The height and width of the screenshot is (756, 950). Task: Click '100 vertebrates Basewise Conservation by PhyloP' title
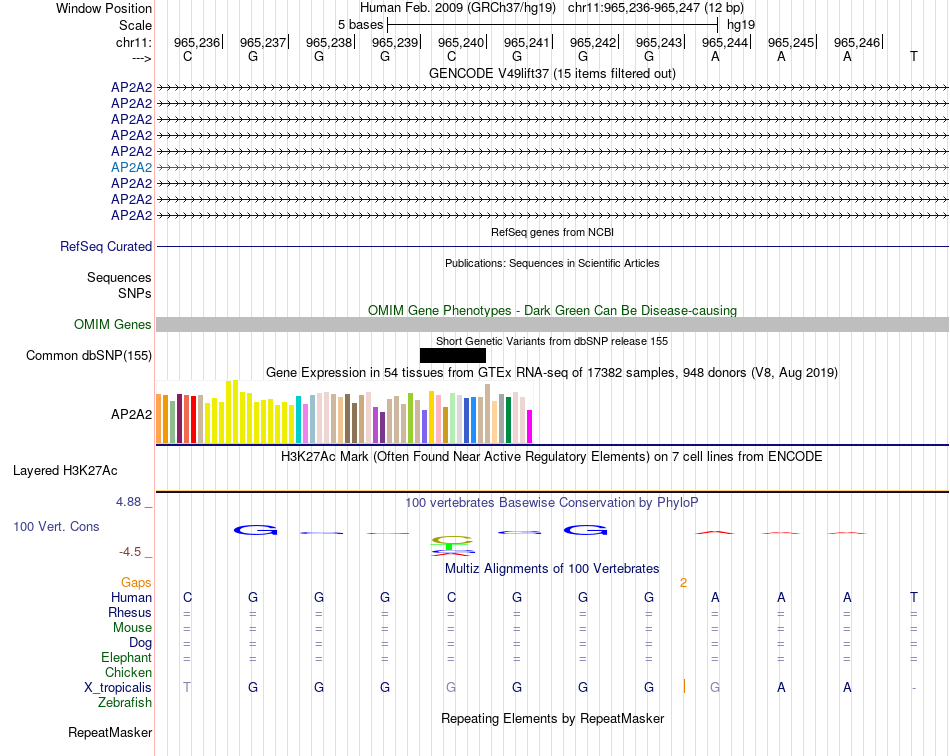[x=552, y=502]
